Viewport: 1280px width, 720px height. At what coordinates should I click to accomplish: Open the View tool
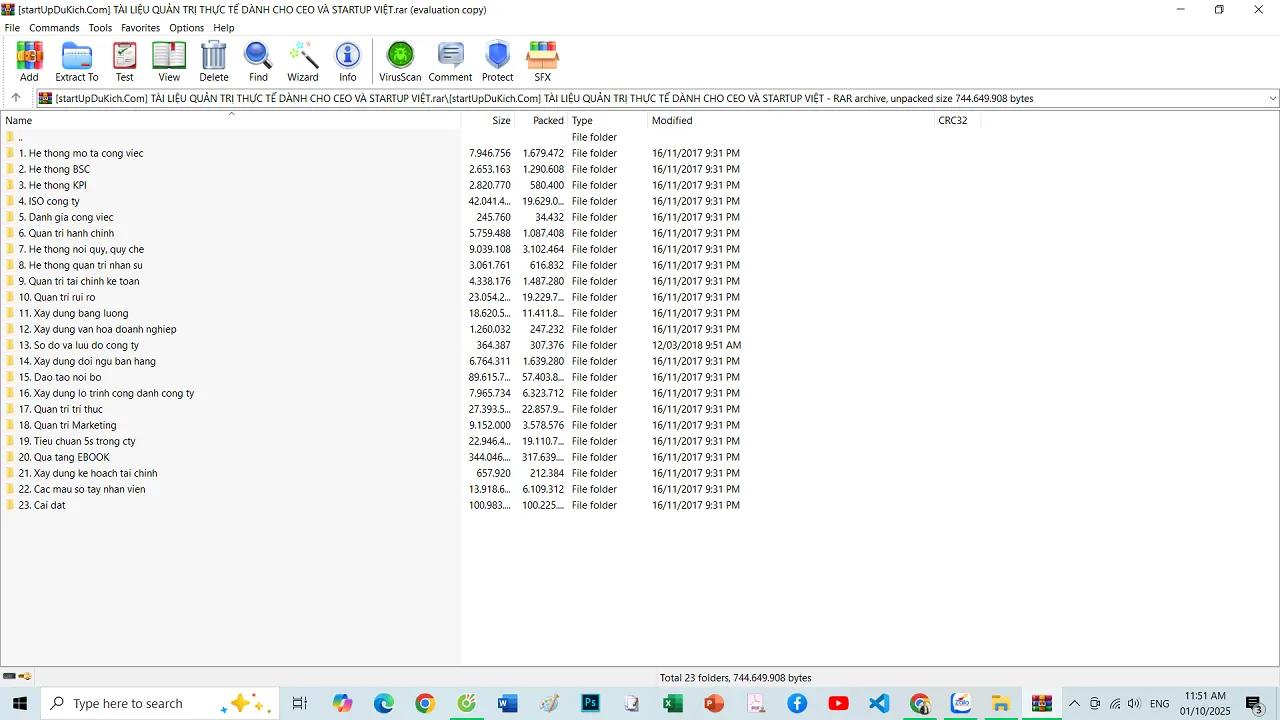click(x=169, y=61)
